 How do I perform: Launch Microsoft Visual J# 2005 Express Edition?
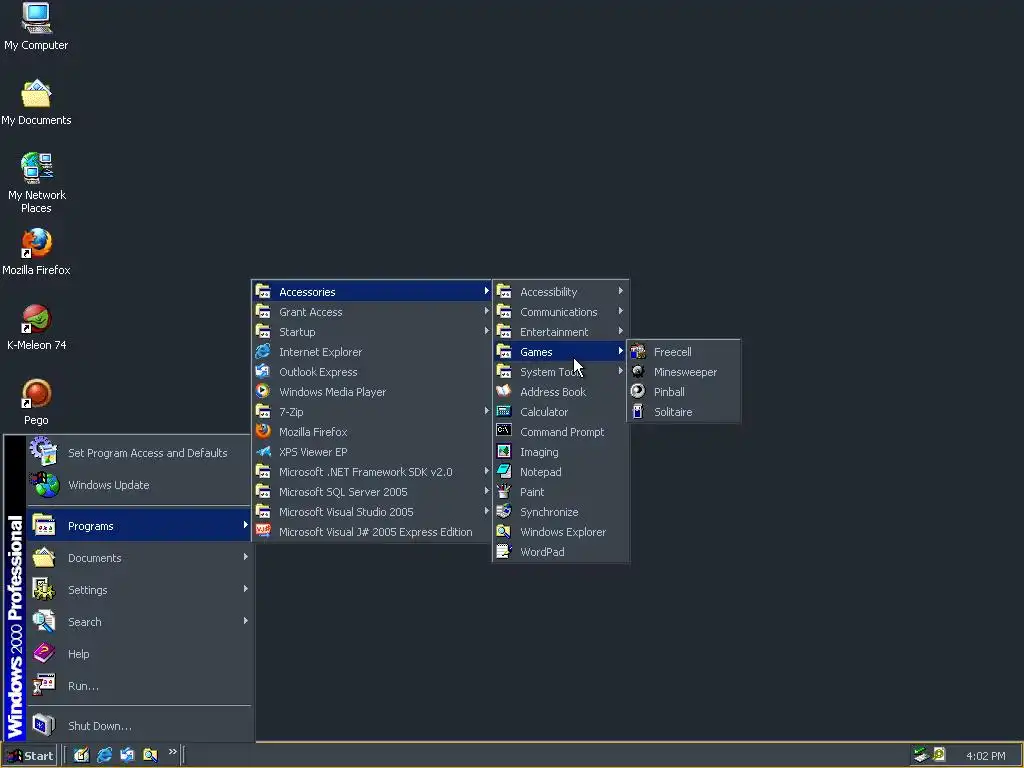click(372, 532)
